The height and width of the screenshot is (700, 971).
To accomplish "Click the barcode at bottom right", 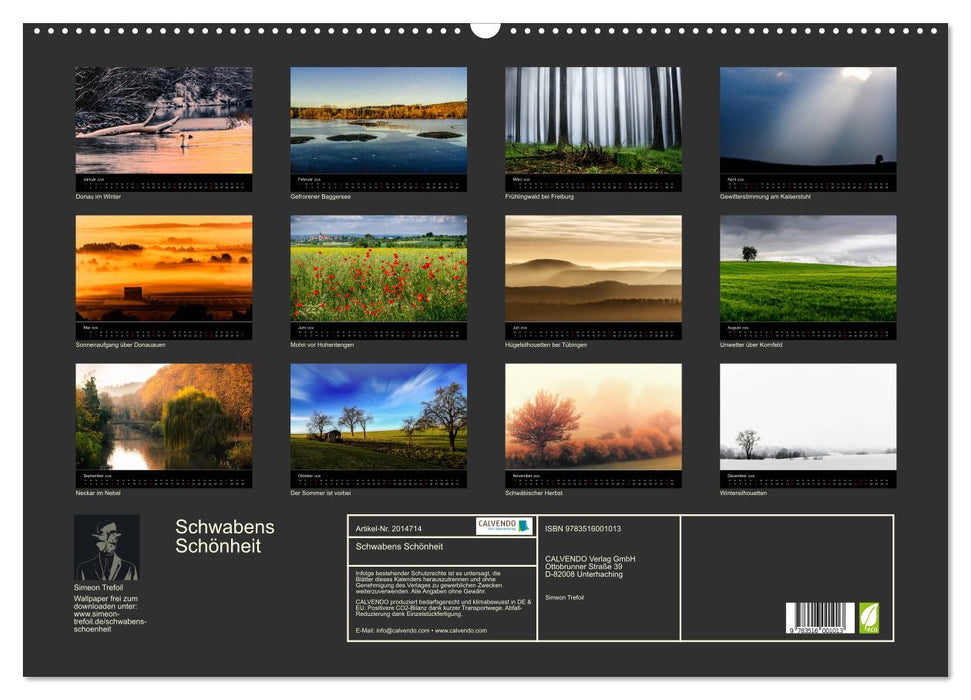I will [x=820, y=618].
